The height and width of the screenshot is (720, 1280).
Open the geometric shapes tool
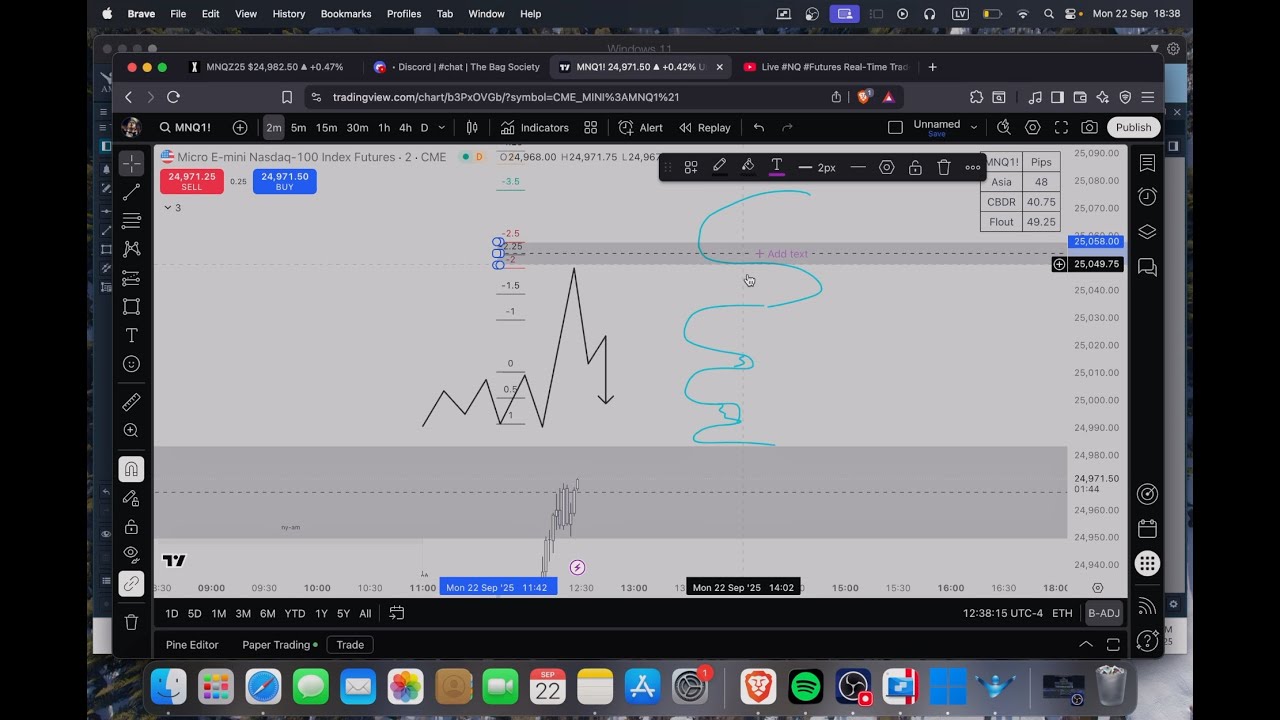[x=131, y=307]
